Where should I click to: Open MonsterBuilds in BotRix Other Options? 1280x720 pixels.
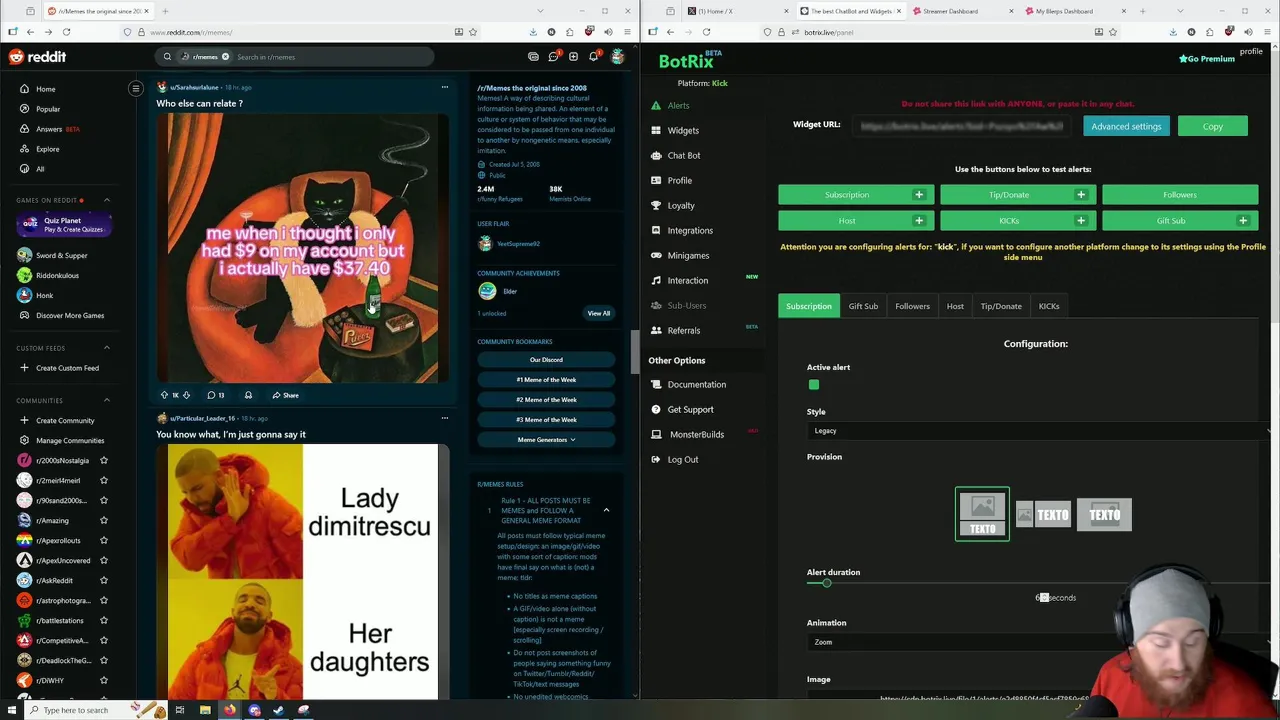pyautogui.click(x=696, y=434)
